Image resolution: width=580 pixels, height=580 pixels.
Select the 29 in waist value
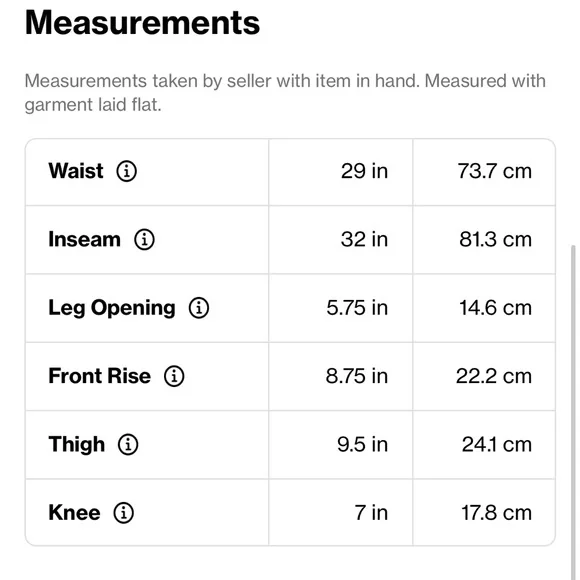[364, 171]
